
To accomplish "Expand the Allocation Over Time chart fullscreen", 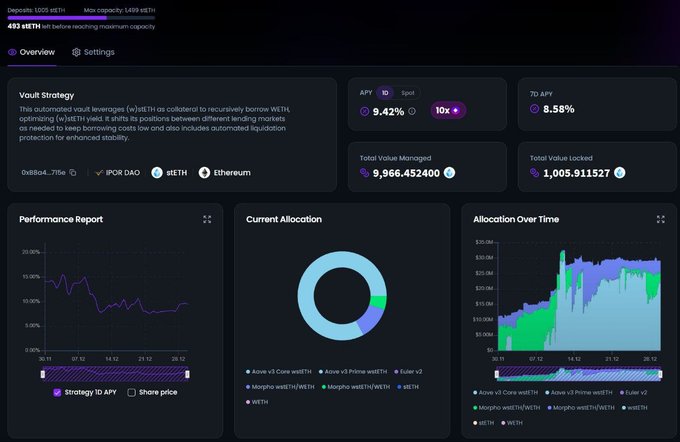I will [x=660, y=219].
